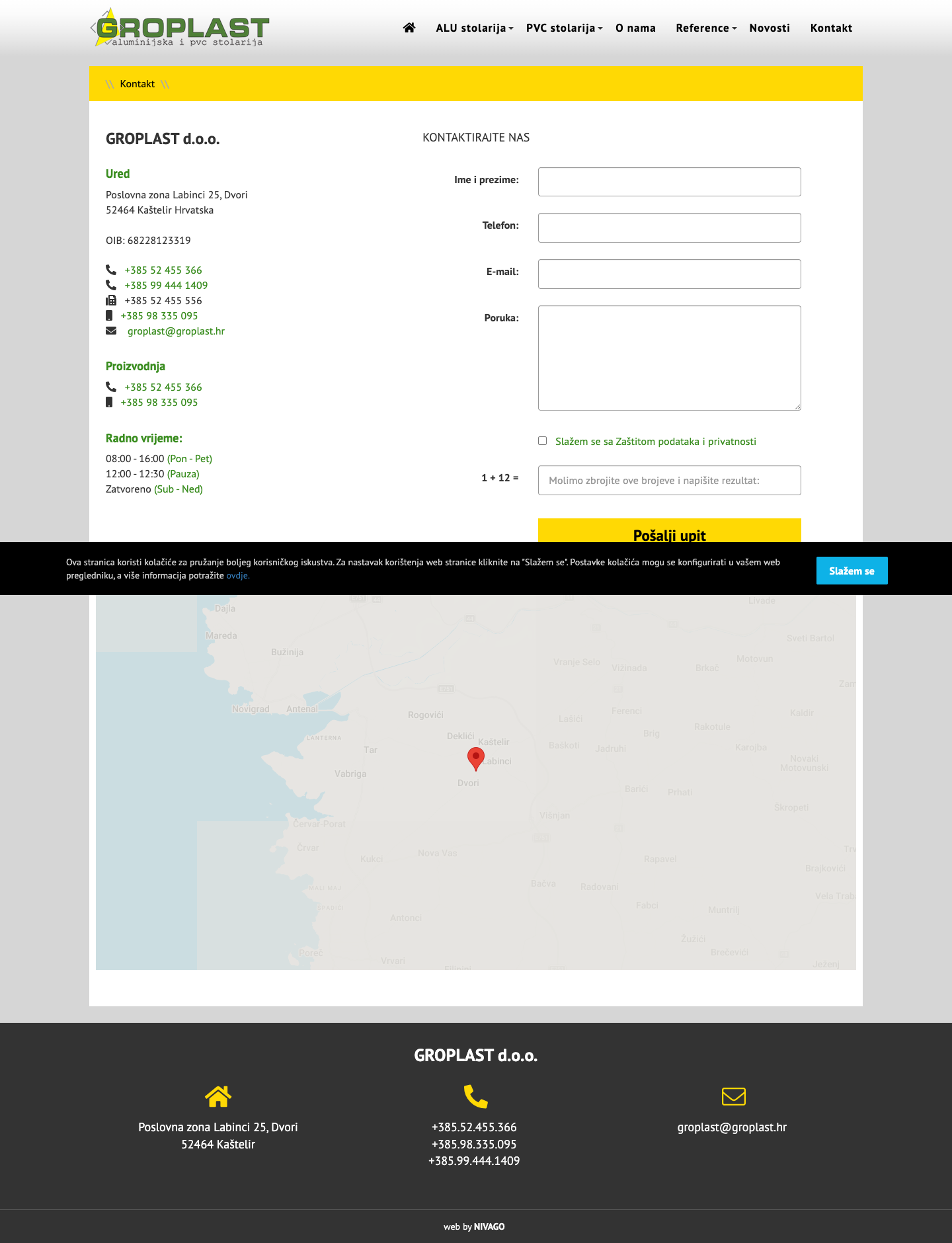Viewport: 952px width, 1243px height.
Task: Click the yellow envelope icon in footer
Action: tap(733, 1096)
